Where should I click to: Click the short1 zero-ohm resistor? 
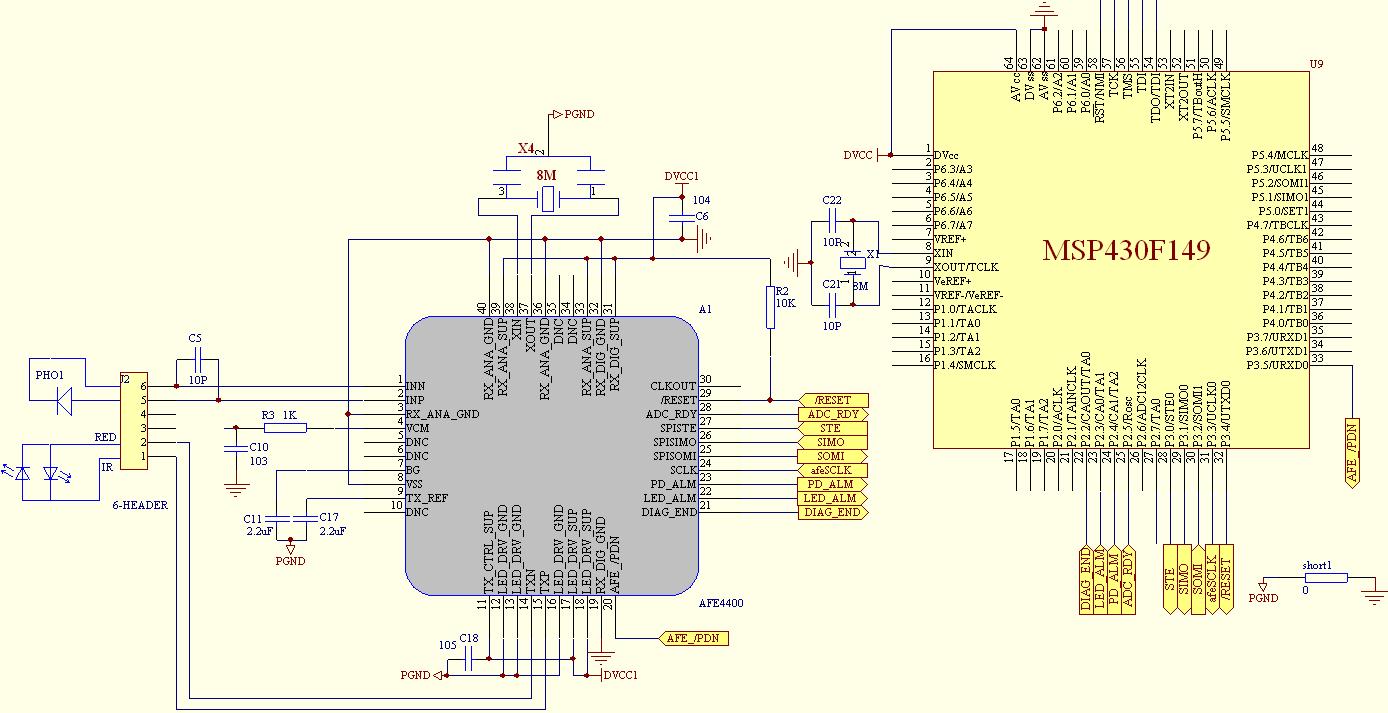click(x=1326, y=577)
